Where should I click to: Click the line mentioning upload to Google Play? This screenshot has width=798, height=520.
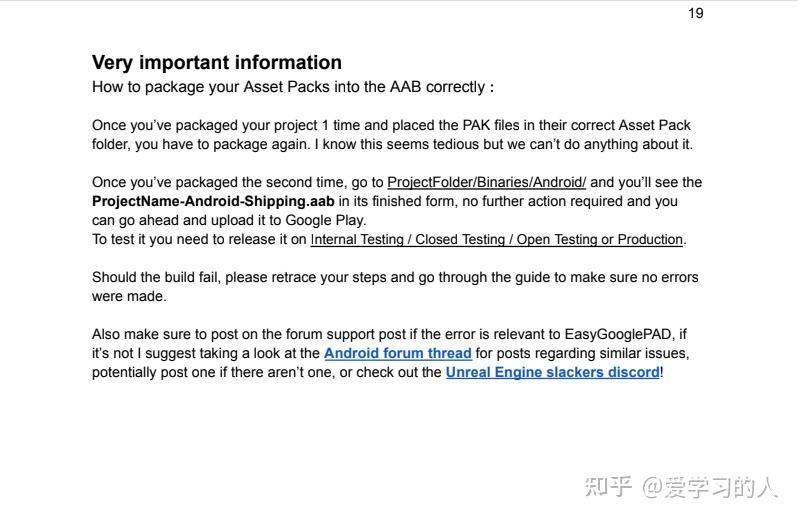229,220
